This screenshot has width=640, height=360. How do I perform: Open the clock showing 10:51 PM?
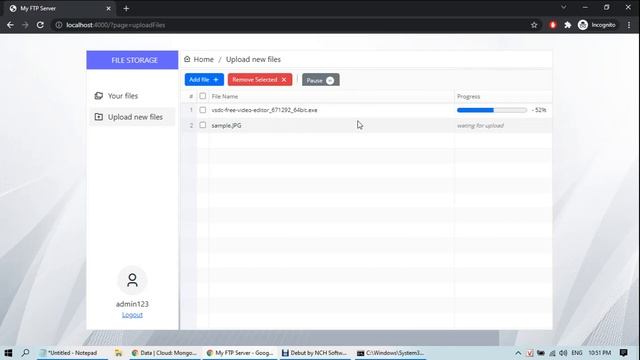coord(600,353)
